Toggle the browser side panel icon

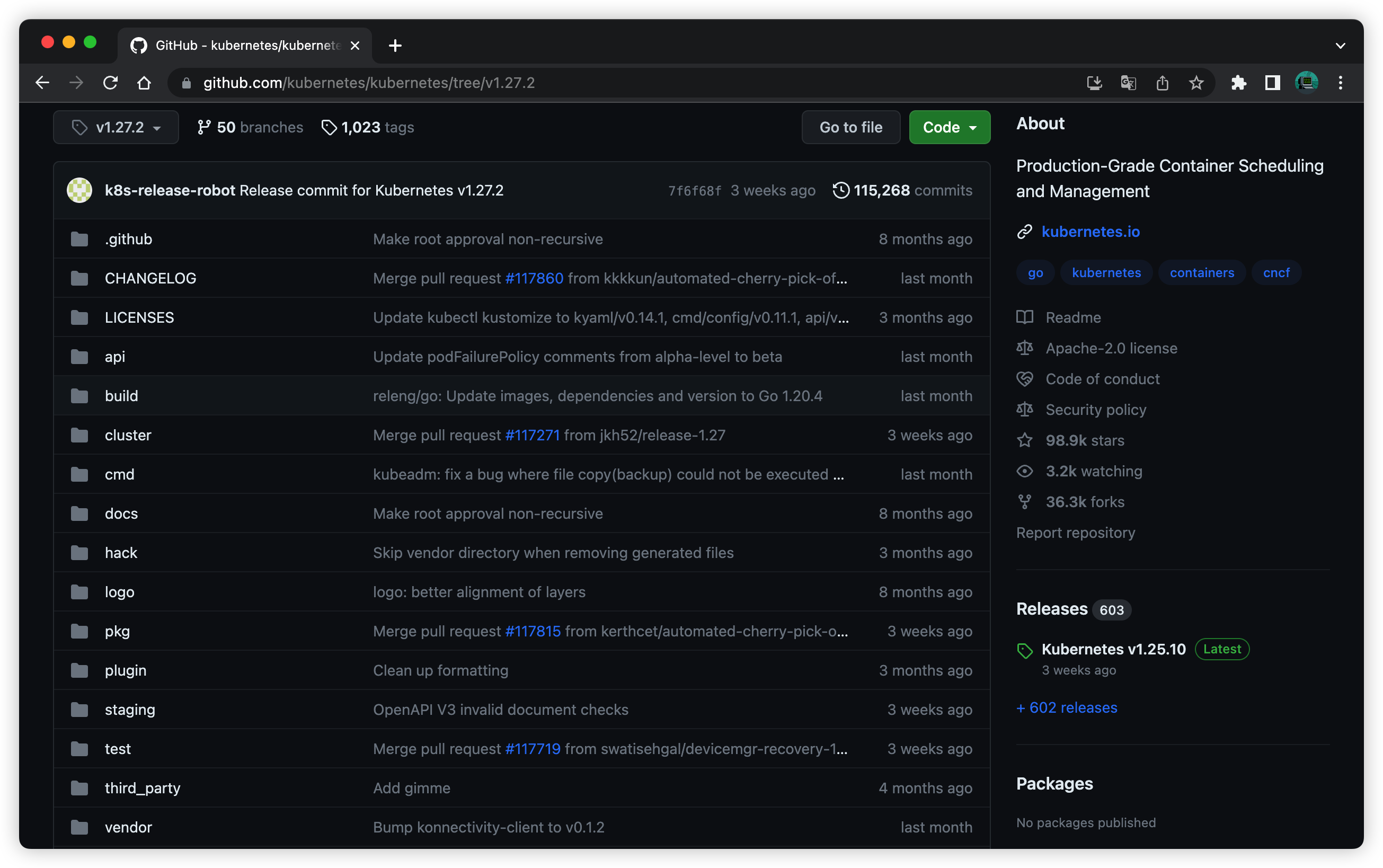[x=1272, y=83]
